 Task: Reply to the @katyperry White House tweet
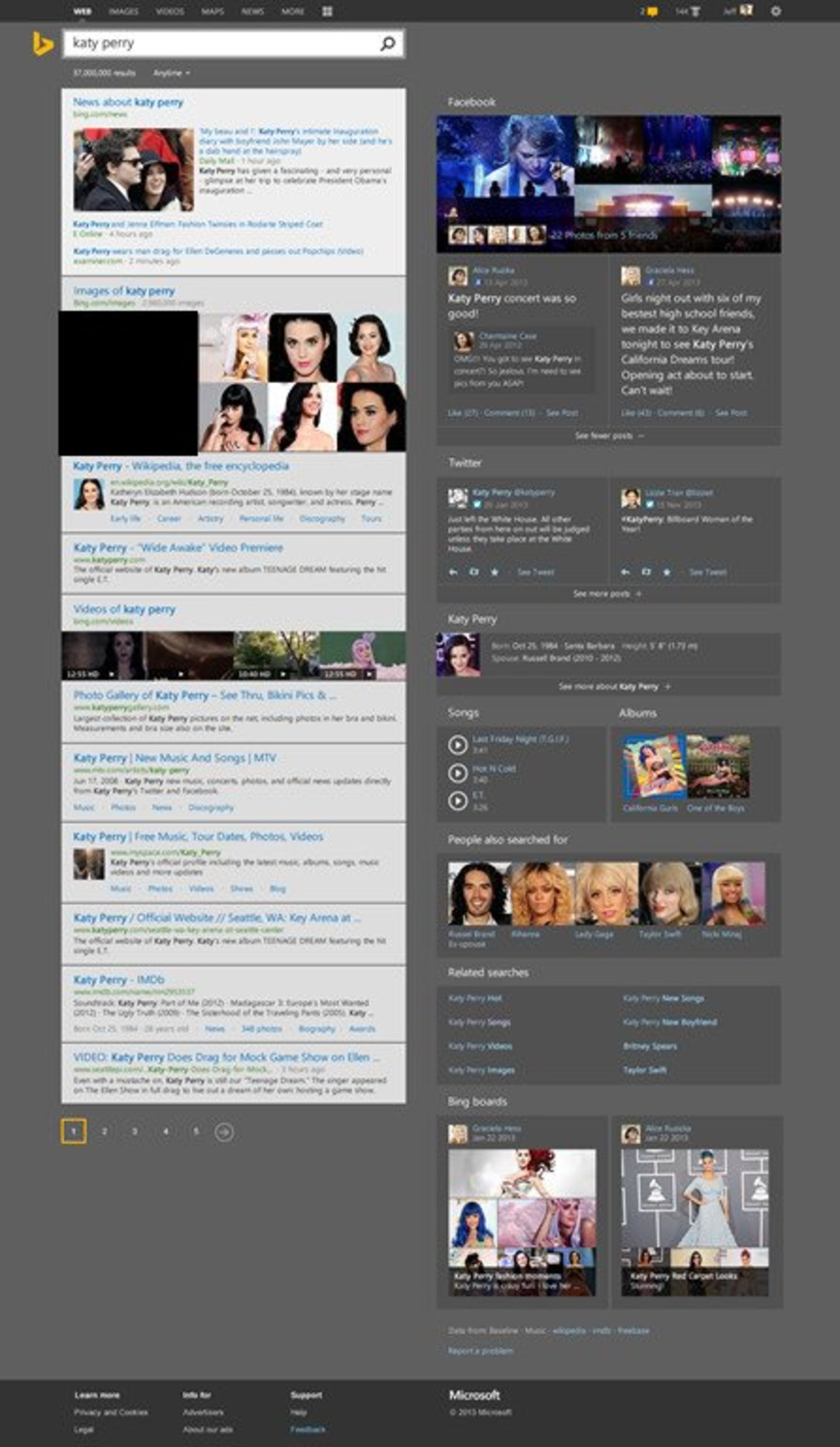click(453, 572)
